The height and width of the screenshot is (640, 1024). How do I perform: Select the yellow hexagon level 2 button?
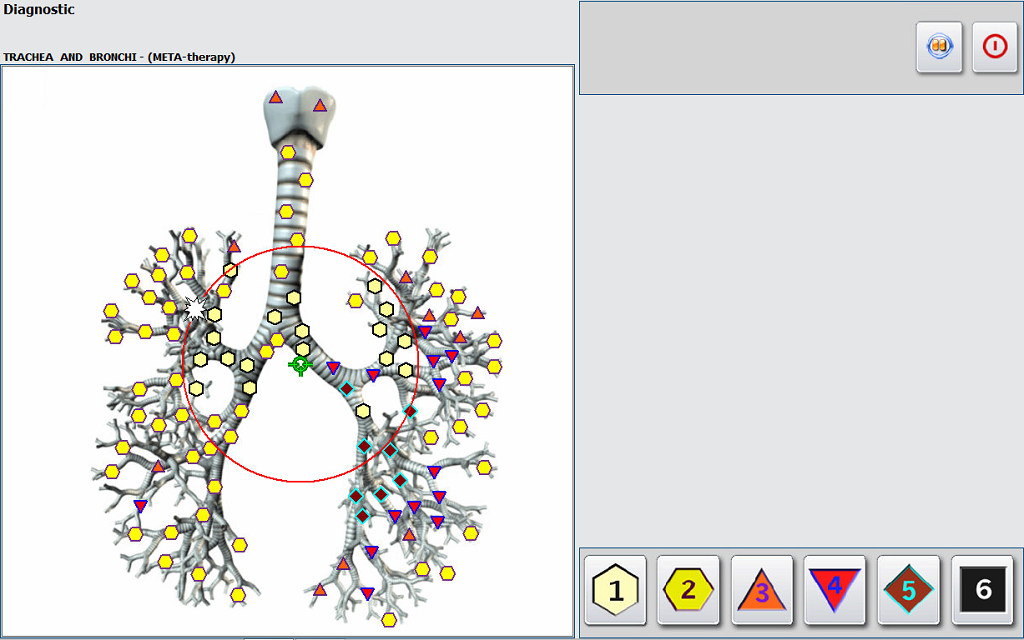(x=688, y=589)
